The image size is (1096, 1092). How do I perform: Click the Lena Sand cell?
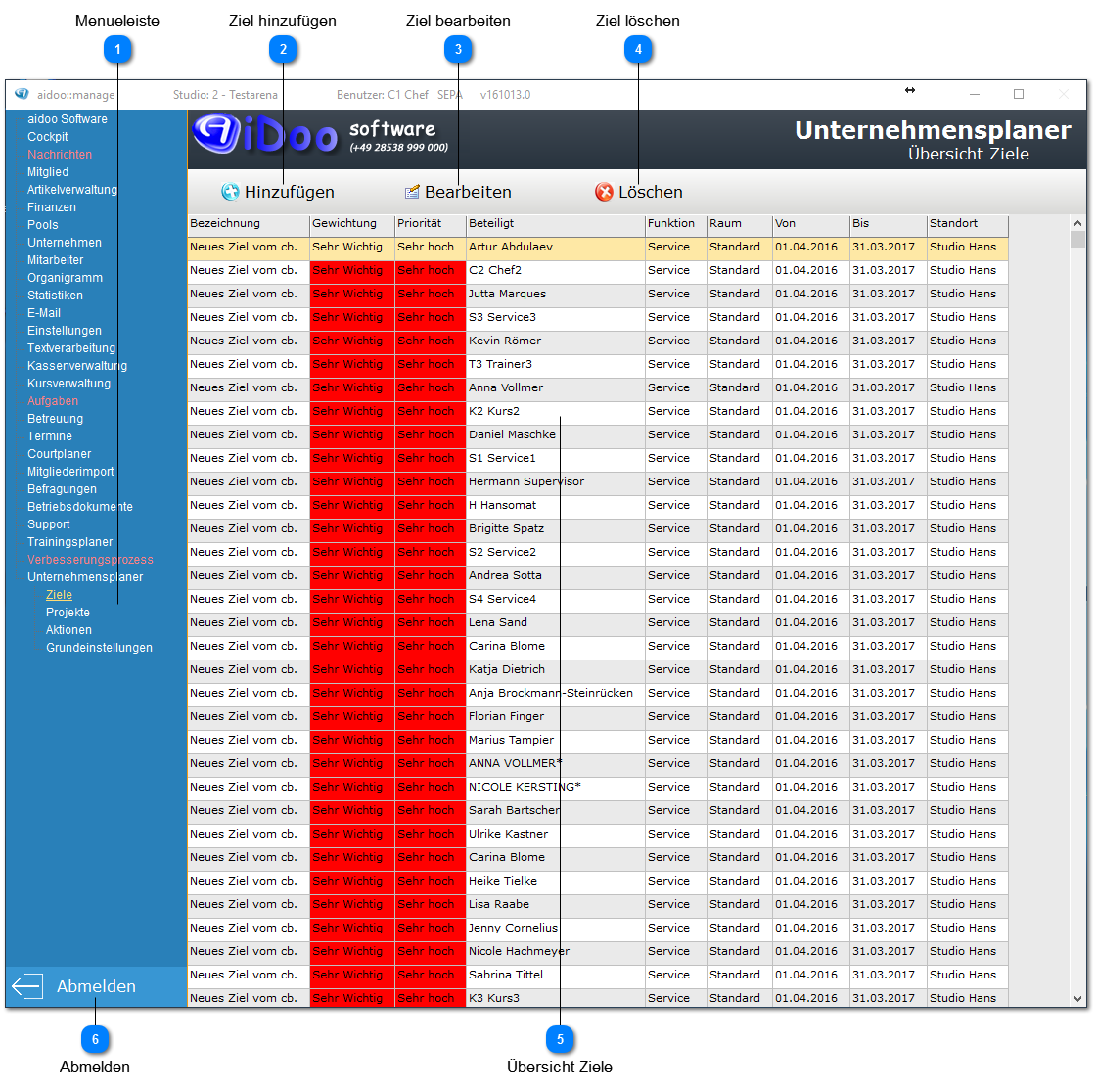point(556,623)
